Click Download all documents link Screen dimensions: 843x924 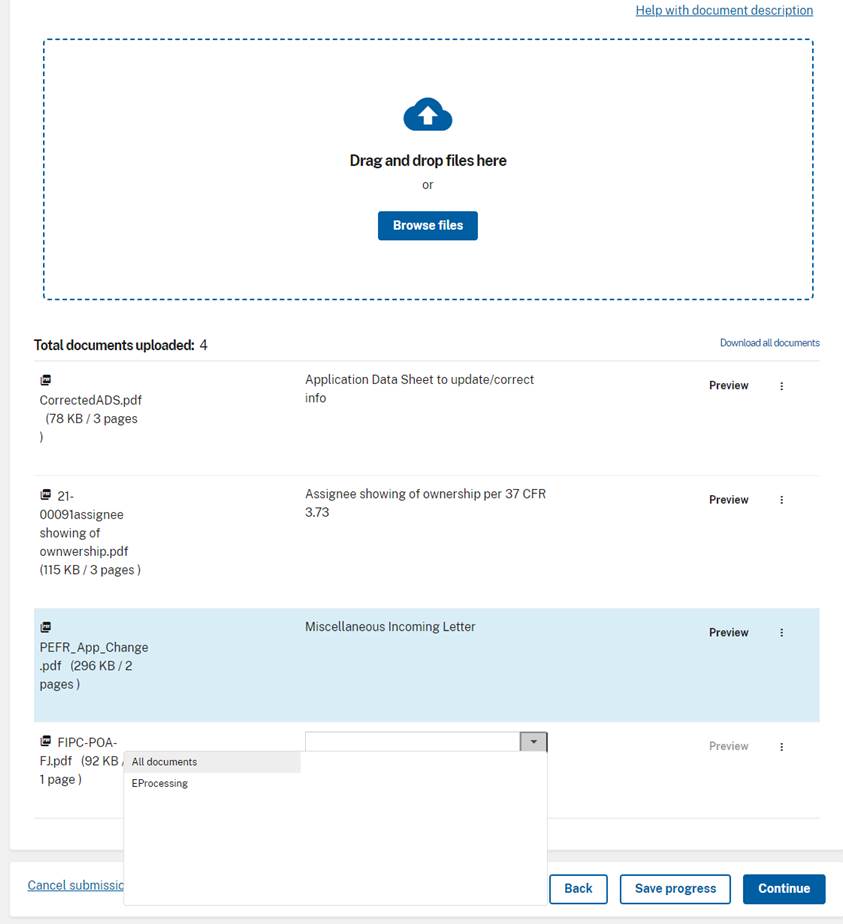[x=769, y=343]
